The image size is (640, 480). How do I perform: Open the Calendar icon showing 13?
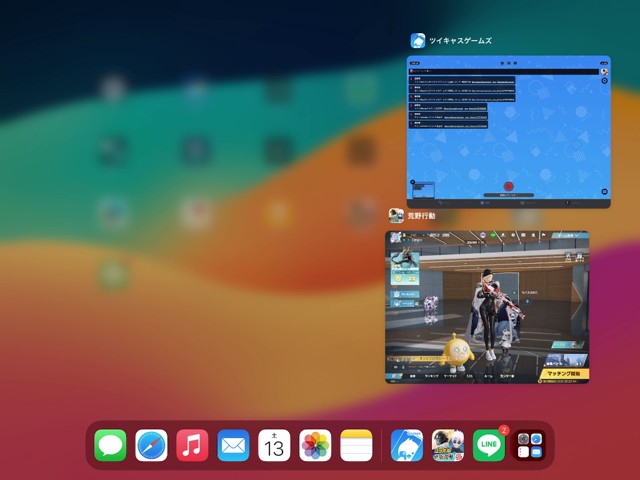(x=274, y=445)
